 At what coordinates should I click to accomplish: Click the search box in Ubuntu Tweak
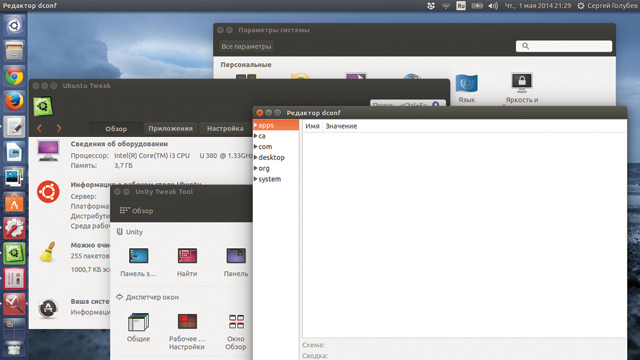pyautogui.click(x=407, y=104)
